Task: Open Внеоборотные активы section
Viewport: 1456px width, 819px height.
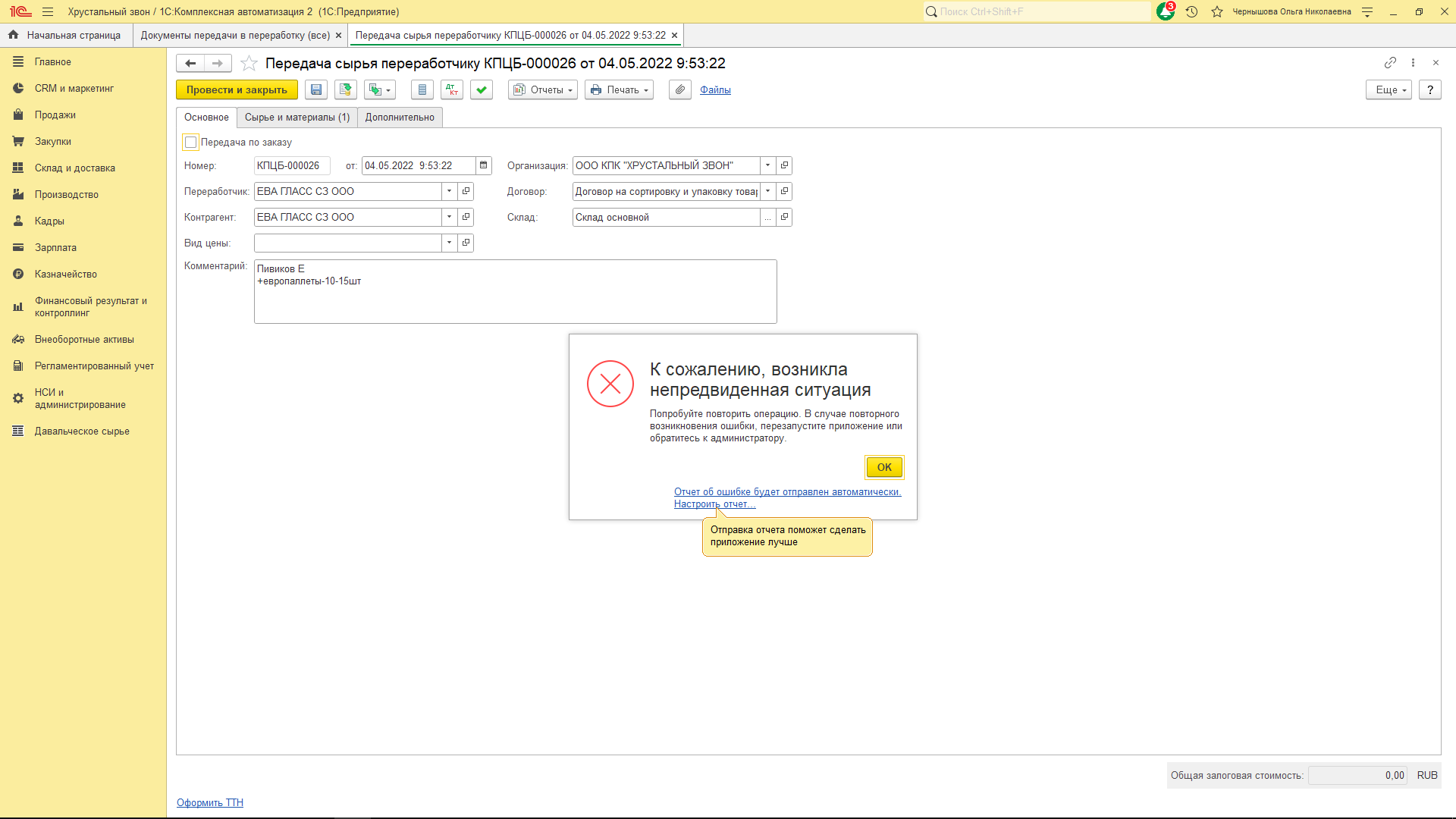Action: tap(83, 340)
